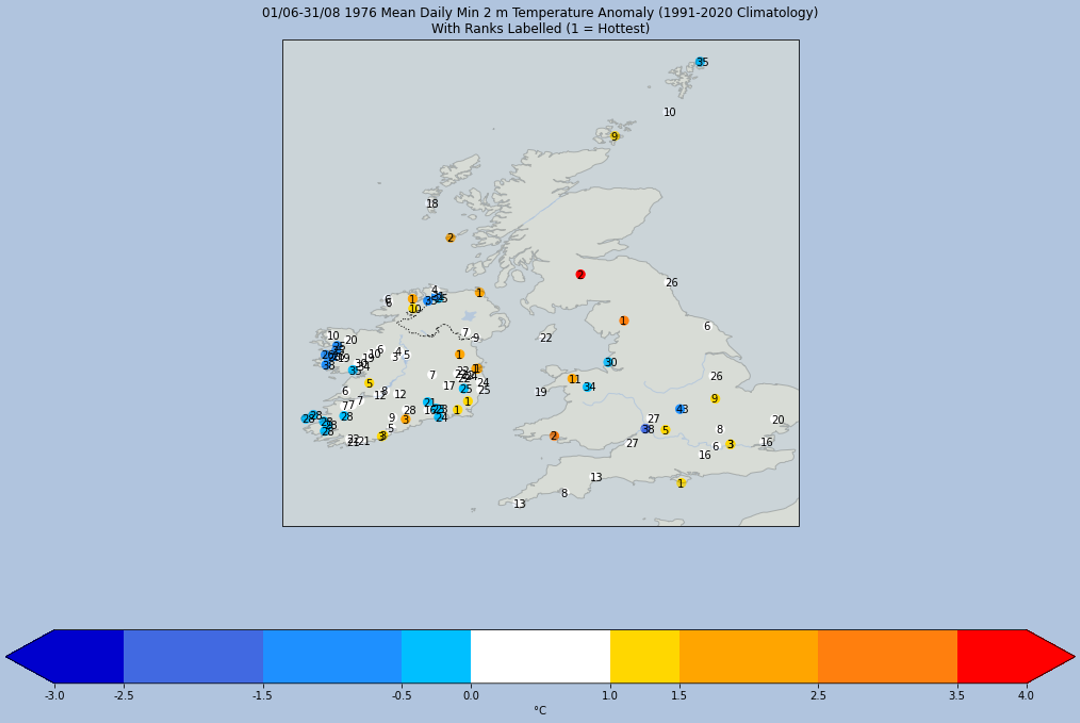Select the "-1.5" colorbar tick label

(x=262, y=695)
